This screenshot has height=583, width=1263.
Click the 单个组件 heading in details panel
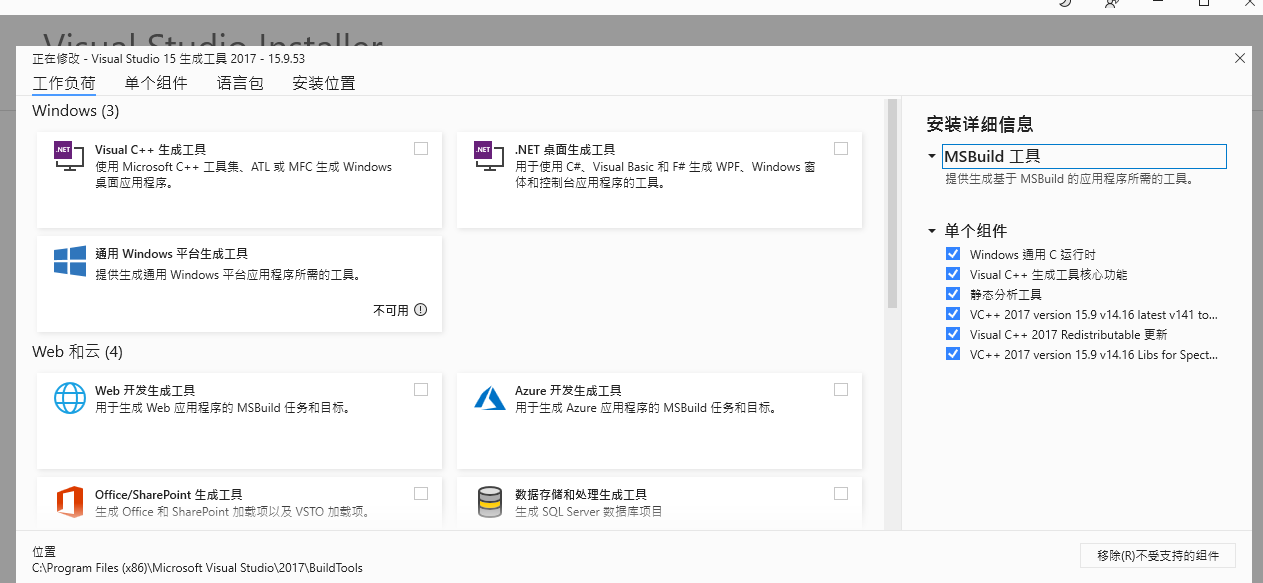coord(976,231)
